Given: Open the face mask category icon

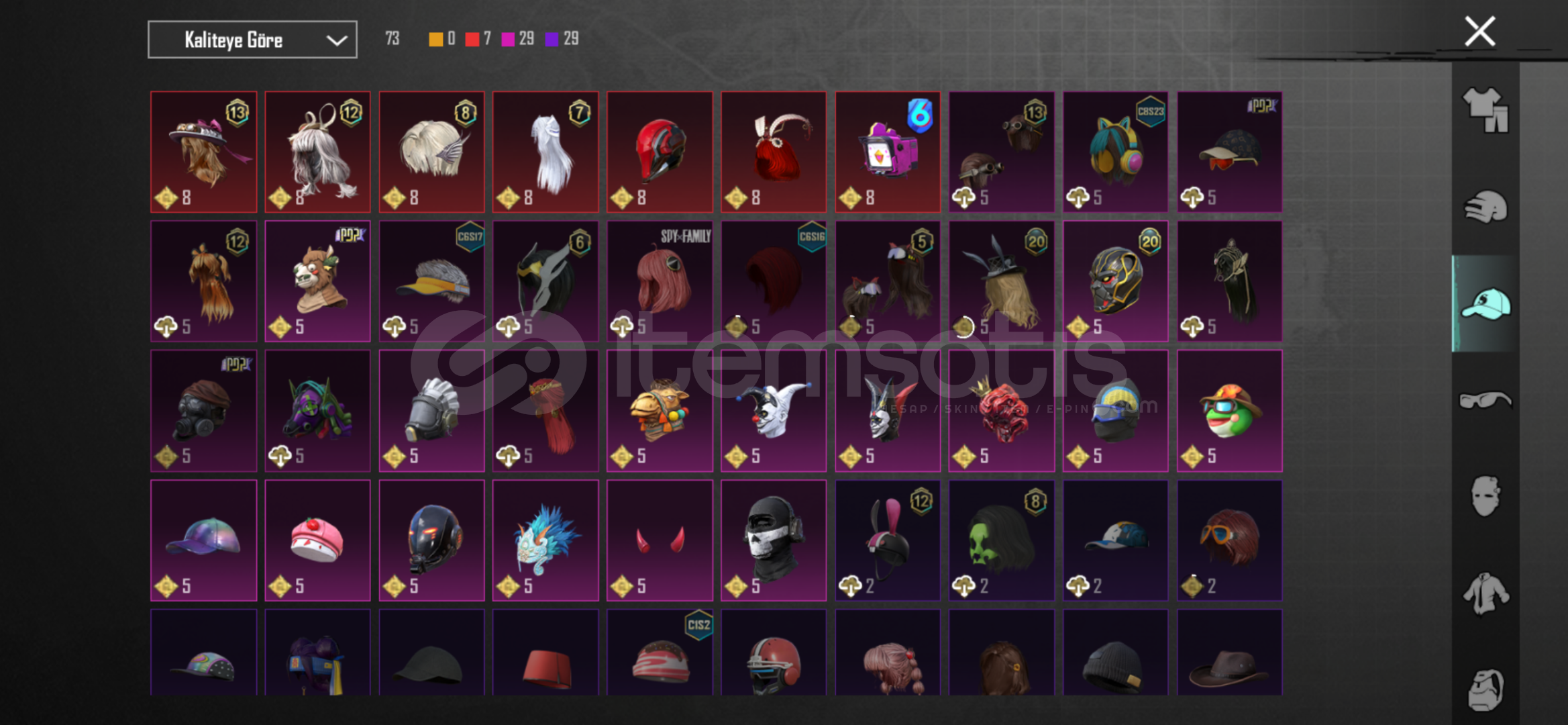Looking at the screenshot, I should [1485, 496].
